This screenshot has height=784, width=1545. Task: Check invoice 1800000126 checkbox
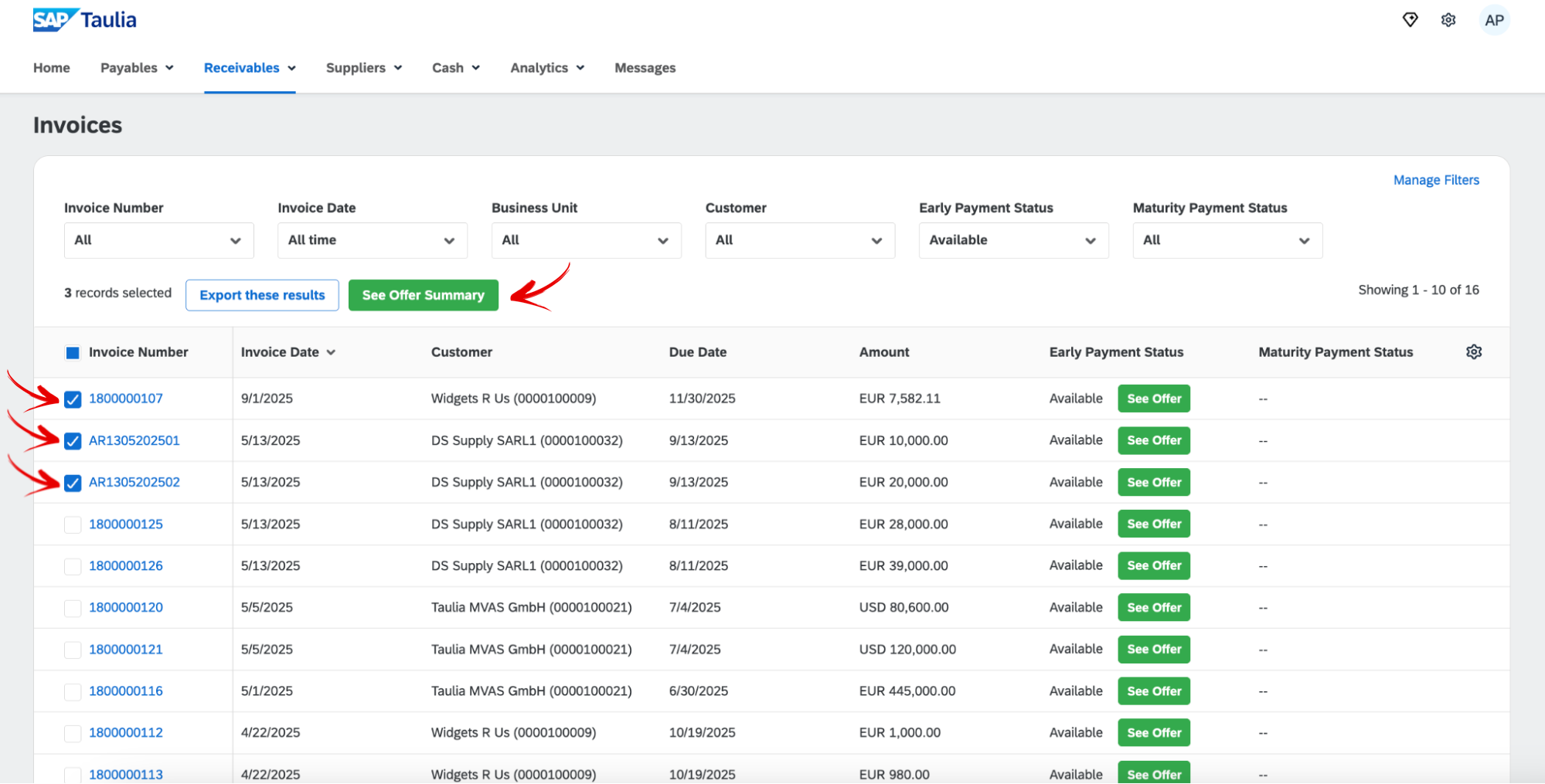[73, 566]
